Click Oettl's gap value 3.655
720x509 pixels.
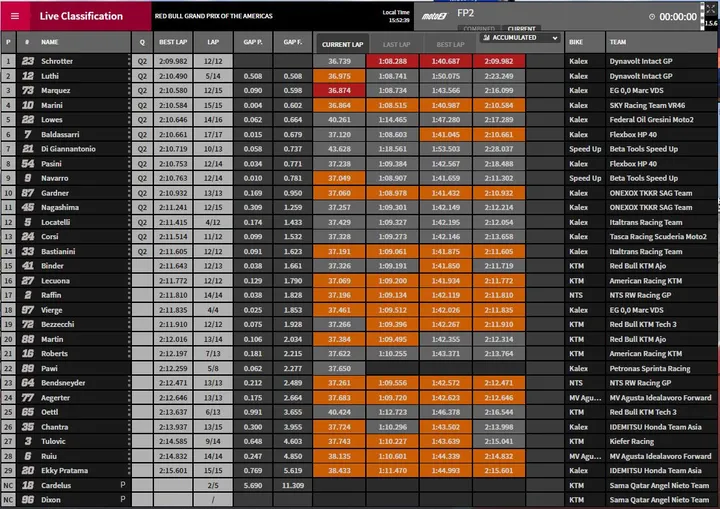point(292,412)
